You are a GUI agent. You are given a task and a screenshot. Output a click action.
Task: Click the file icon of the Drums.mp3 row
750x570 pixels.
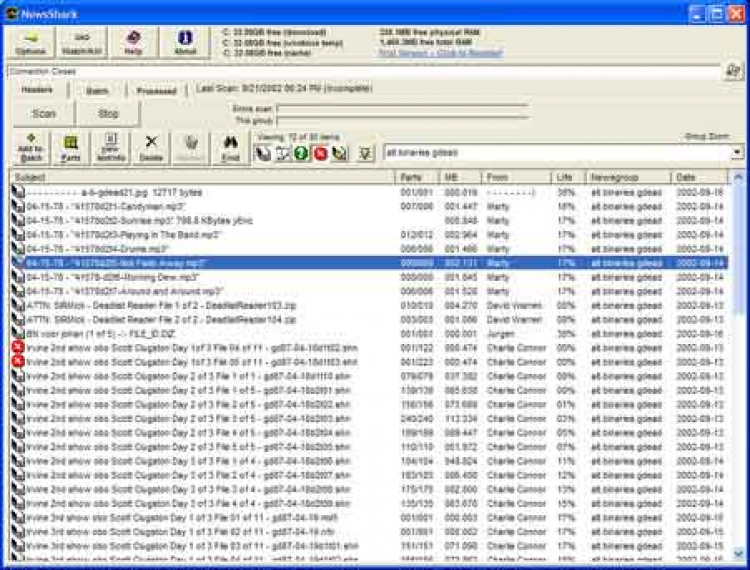tap(18, 249)
